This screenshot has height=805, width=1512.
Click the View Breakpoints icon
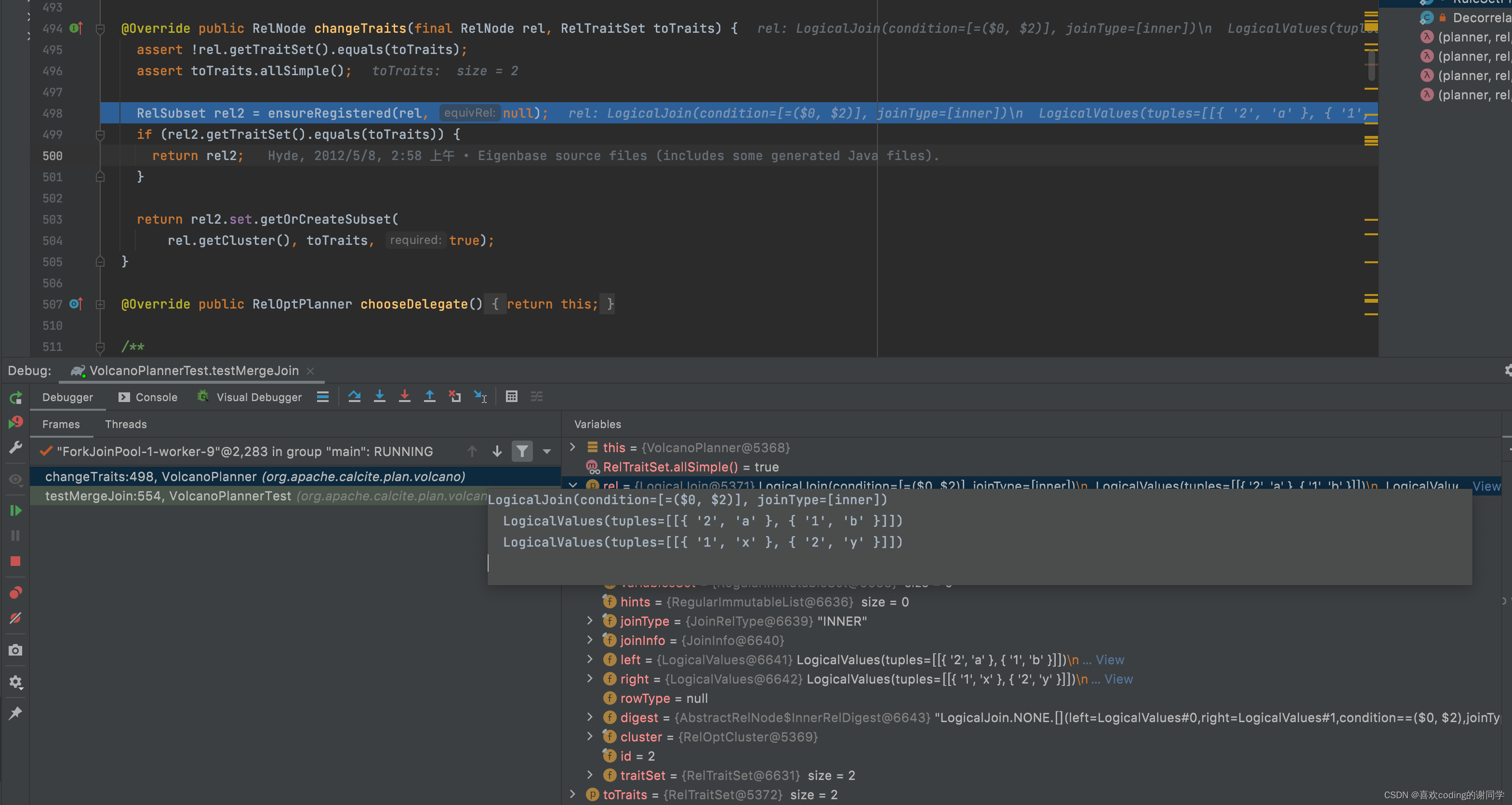tap(16, 592)
